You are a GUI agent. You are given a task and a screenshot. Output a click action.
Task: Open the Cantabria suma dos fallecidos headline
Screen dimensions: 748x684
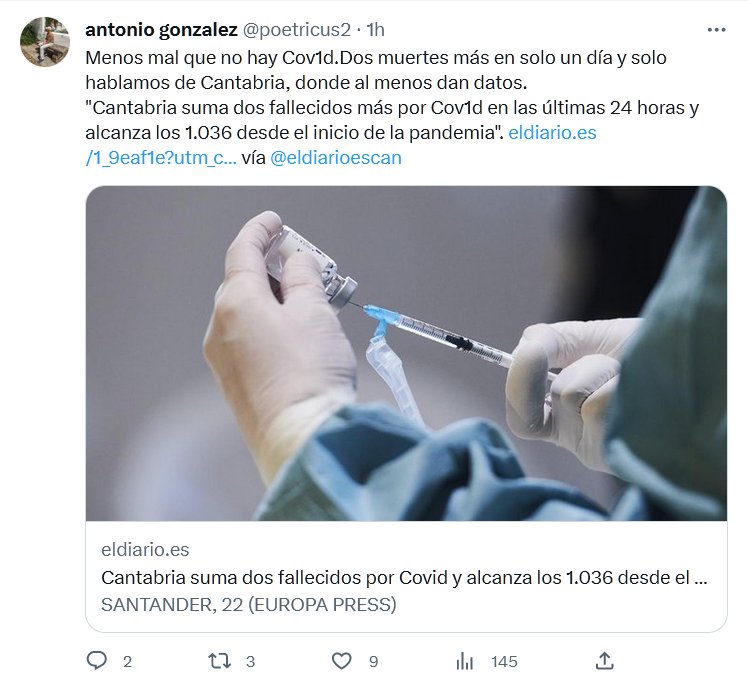click(x=404, y=578)
